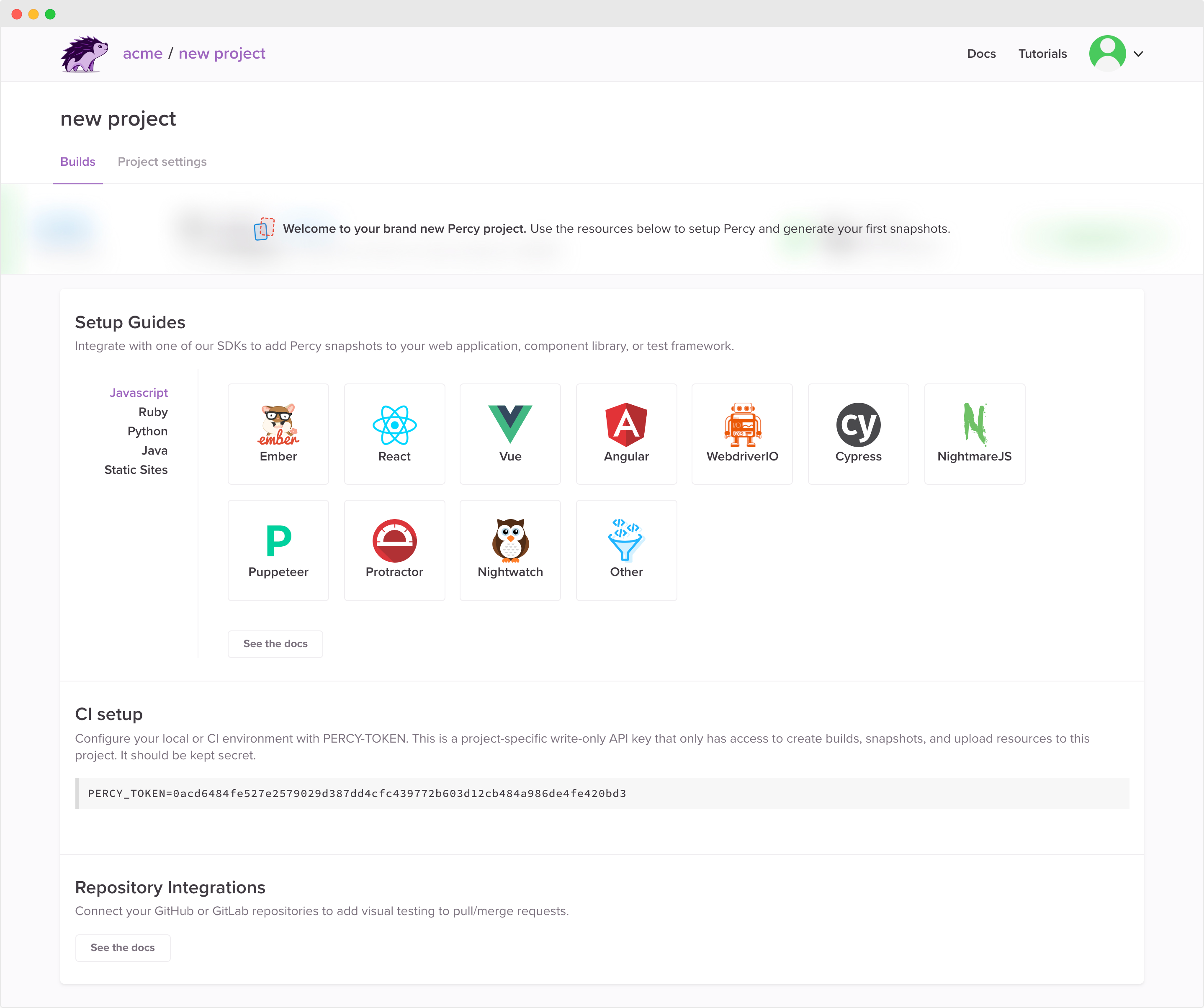The image size is (1204, 1008).
Task: Select the NightmareJS guide tile
Action: [974, 434]
